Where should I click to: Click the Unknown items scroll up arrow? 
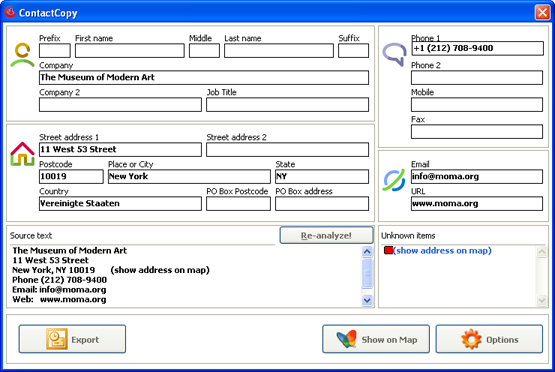542,251
